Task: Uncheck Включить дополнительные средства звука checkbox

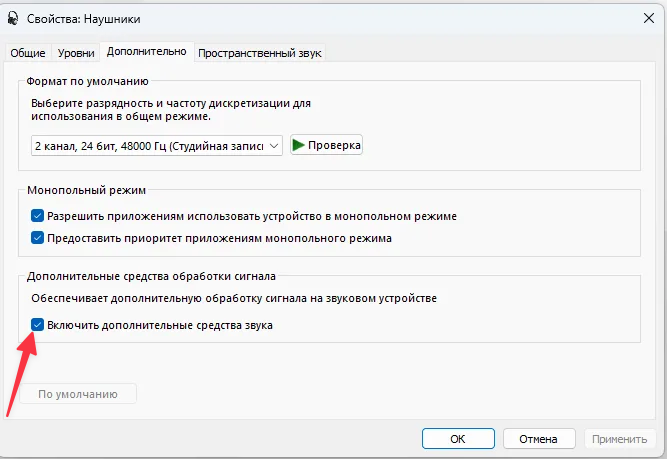Action: tap(38, 325)
